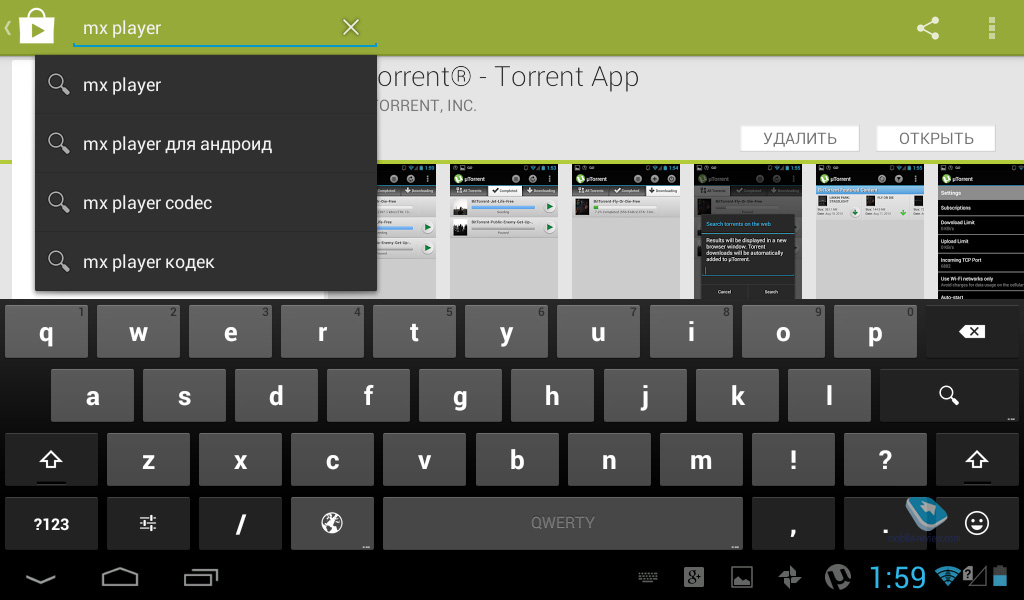Viewport: 1024px width, 600px height.
Task: Toggle the right shift key
Action: [977, 460]
